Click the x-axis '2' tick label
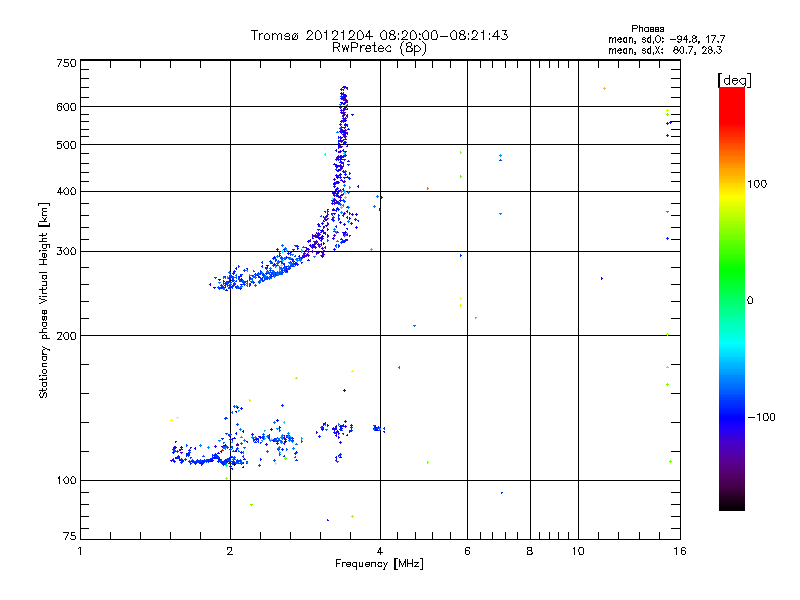This screenshot has height=600, width=800. tap(230, 551)
